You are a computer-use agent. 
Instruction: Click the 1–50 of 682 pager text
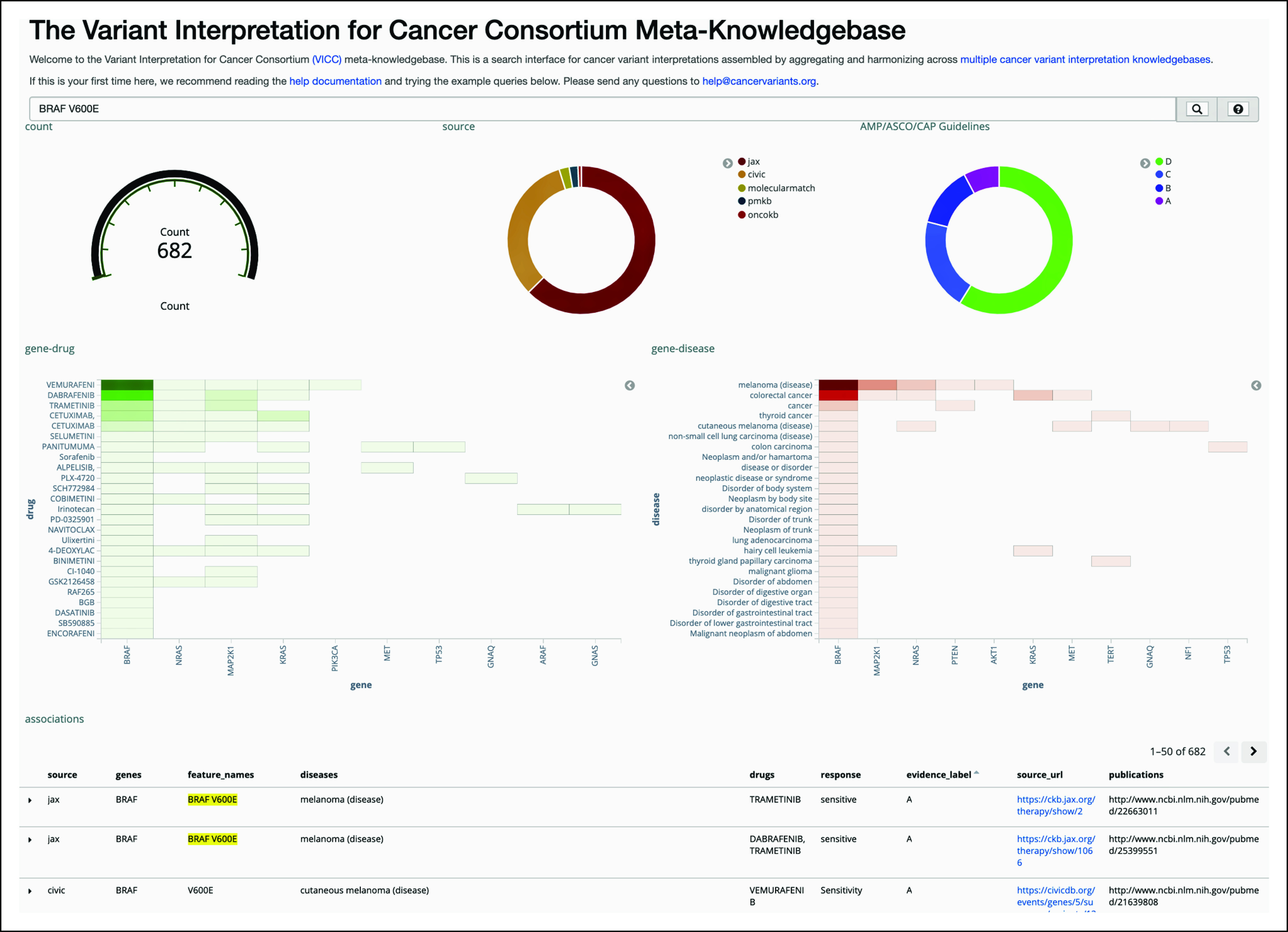(x=1177, y=752)
